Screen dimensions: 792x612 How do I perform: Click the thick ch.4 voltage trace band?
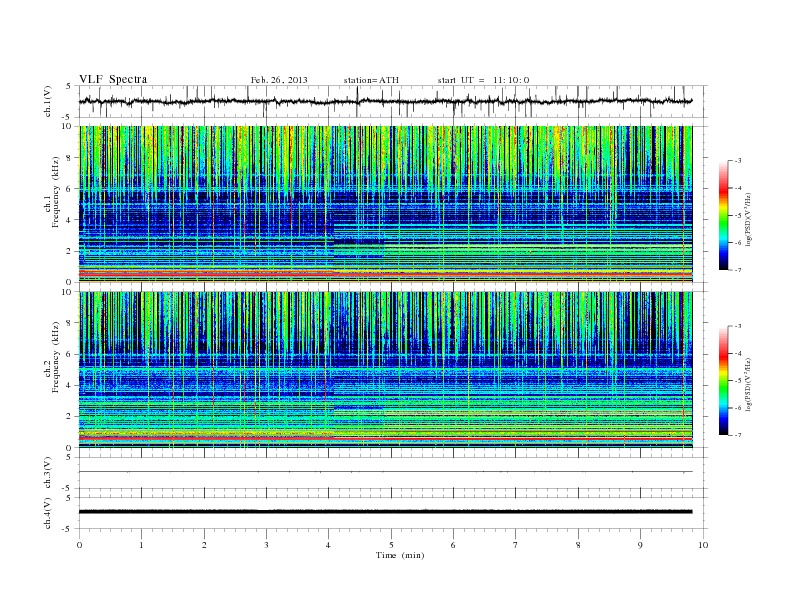(x=385, y=512)
